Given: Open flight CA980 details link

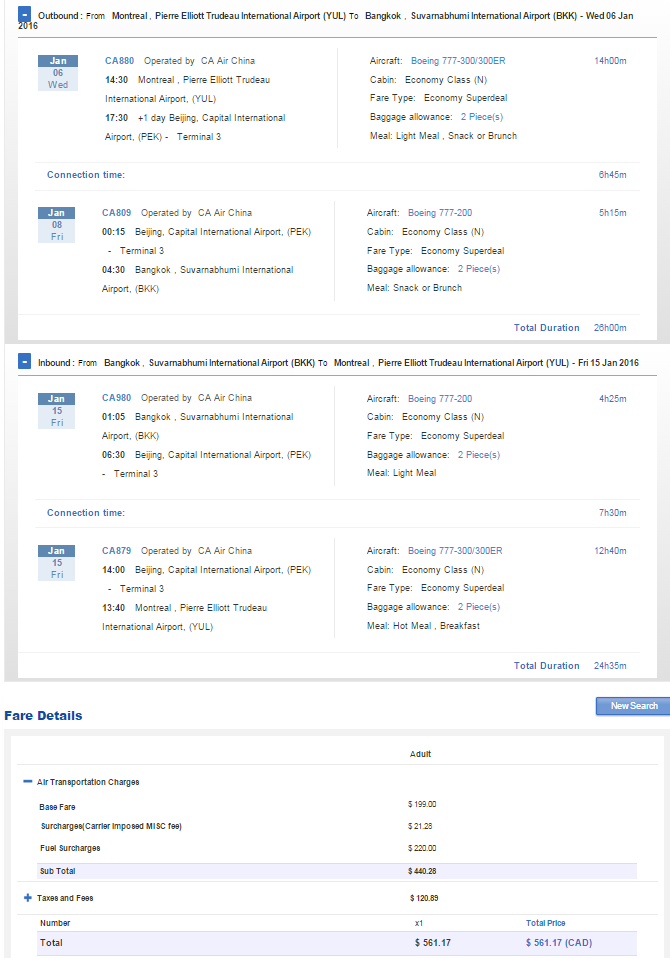Looking at the screenshot, I should 116,398.
